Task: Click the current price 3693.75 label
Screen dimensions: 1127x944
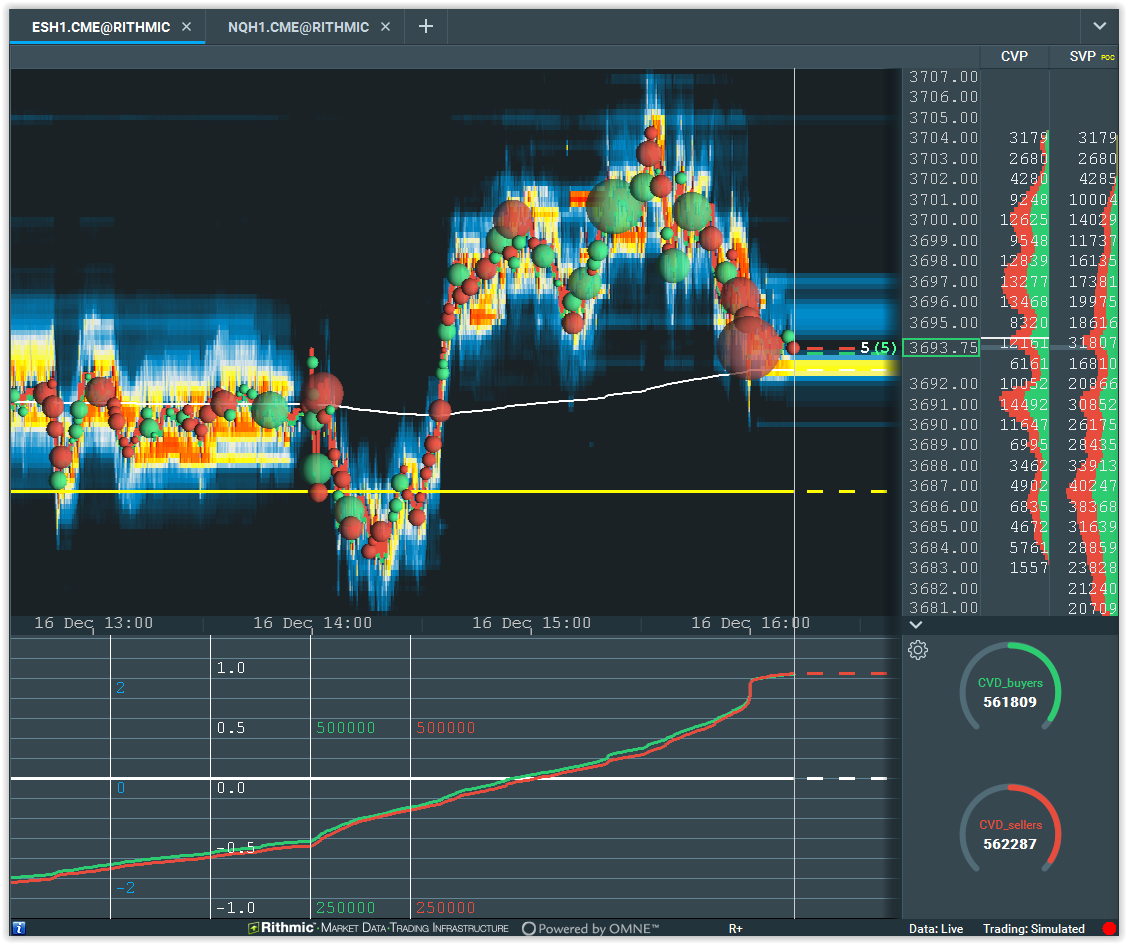Action: tap(941, 347)
